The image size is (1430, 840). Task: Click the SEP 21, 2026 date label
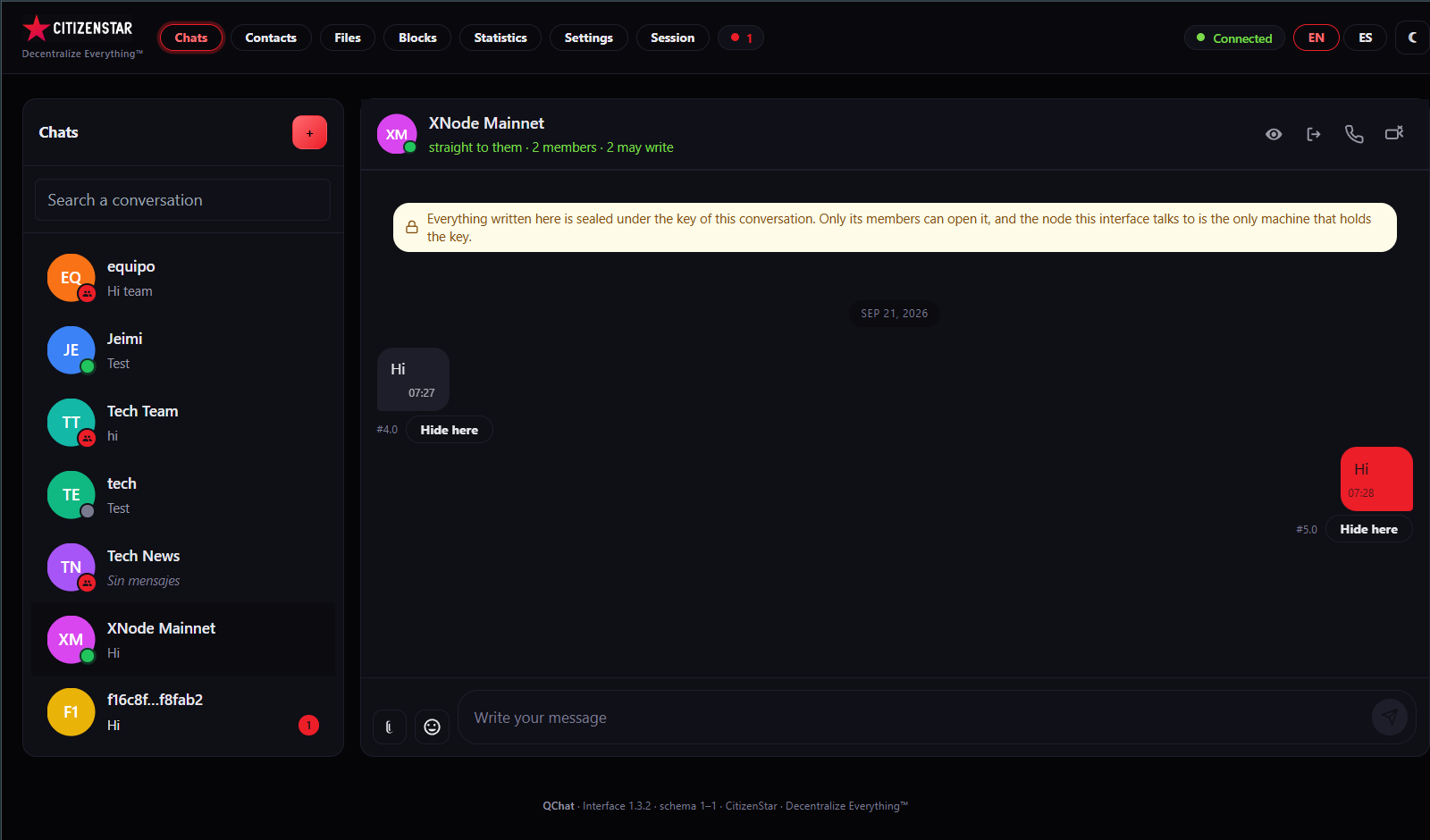[x=894, y=314]
